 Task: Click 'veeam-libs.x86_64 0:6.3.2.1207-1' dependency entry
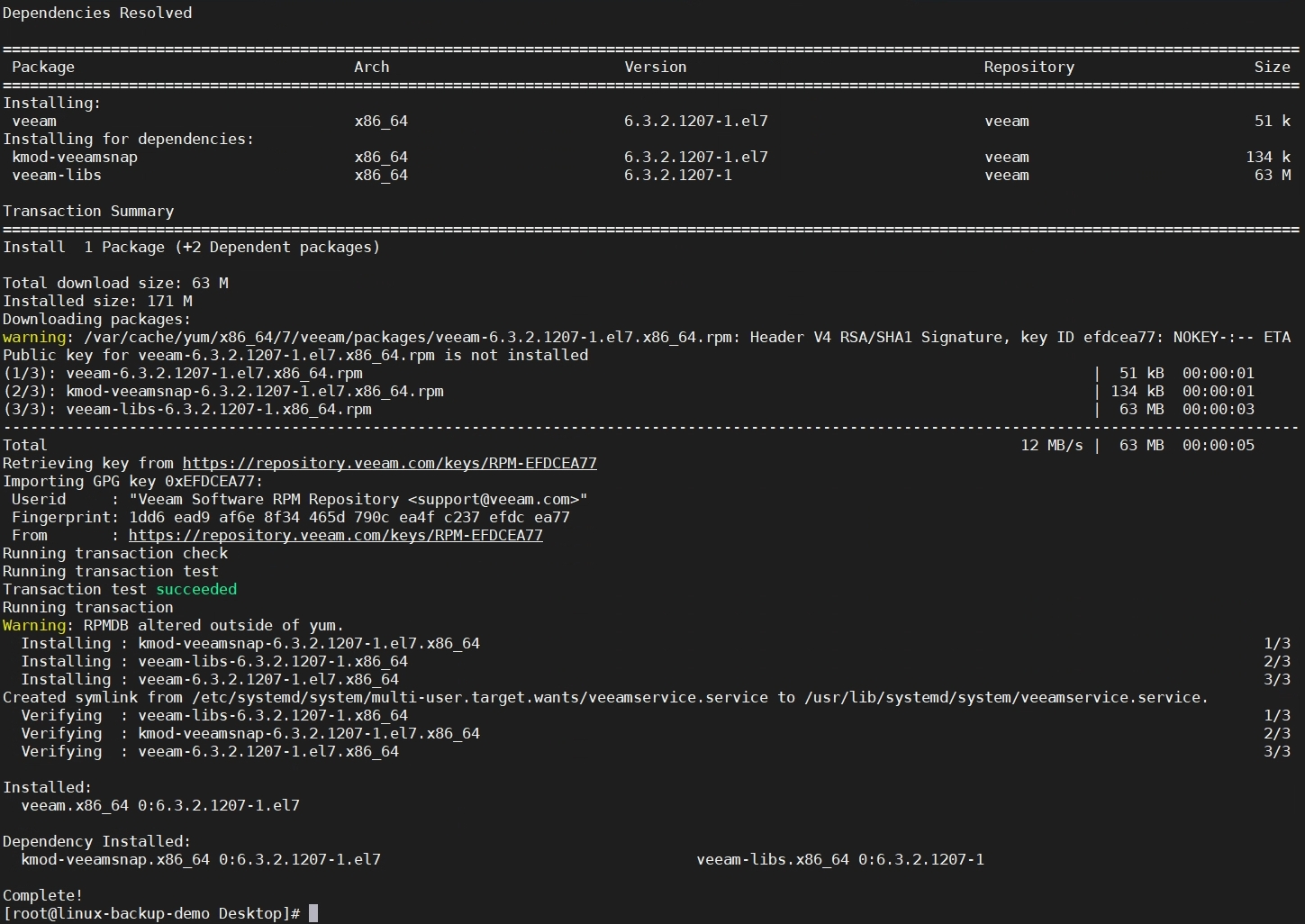pyautogui.click(x=840, y=859)
